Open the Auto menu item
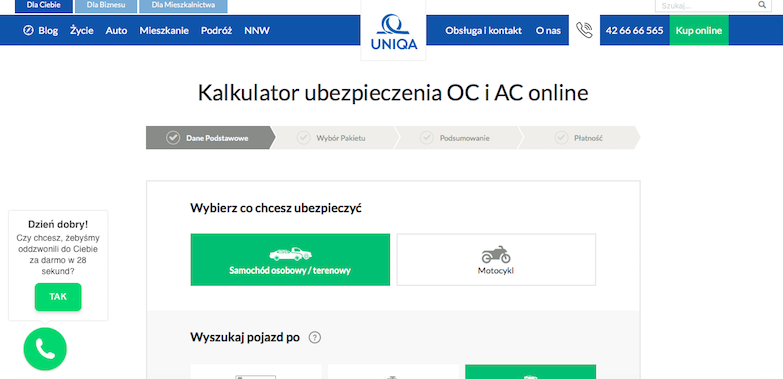The height and width of the screenshot is (379, 783). [x=116, y=30]
